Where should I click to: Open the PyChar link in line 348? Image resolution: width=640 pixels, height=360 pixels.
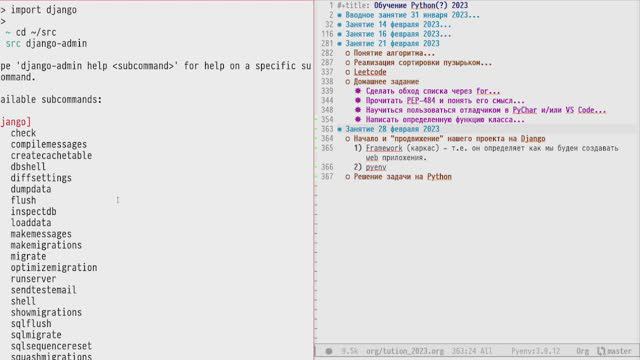pyautogui.click(x=524, y=110)
